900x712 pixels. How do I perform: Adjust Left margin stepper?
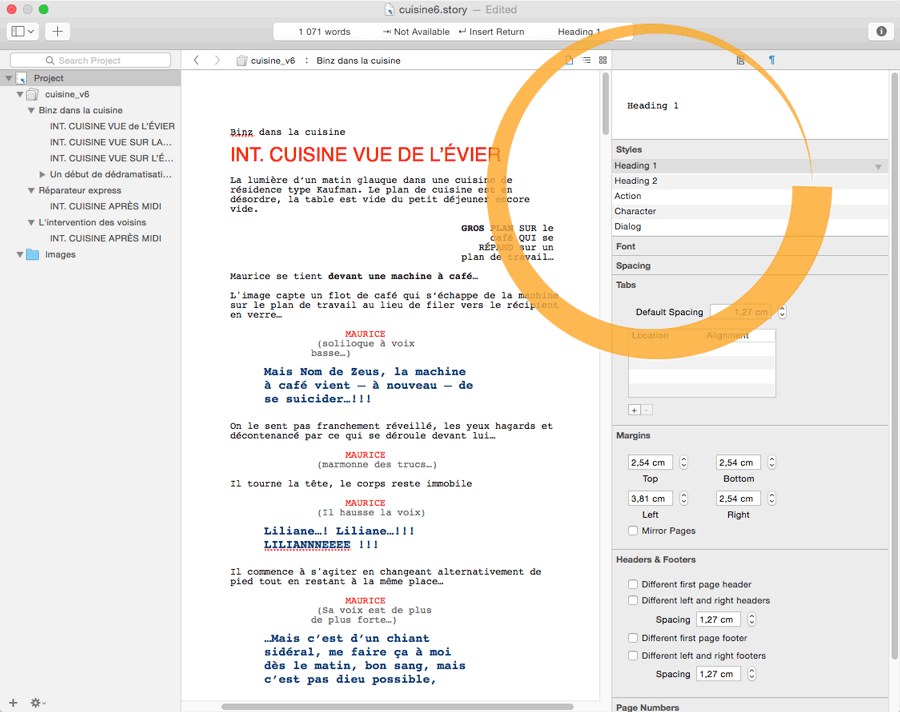coord(684,498)
